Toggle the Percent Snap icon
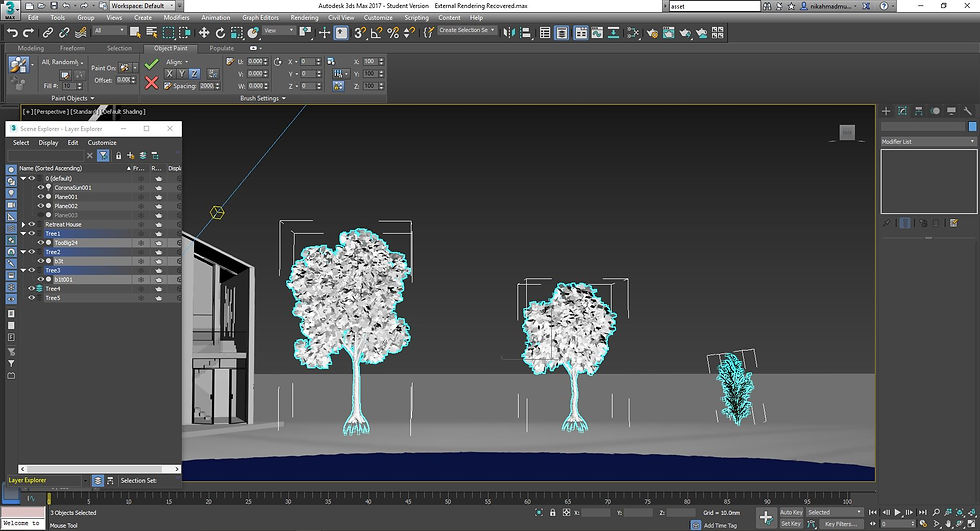Screen dimensions: 980x531 [x=392, y=32]
